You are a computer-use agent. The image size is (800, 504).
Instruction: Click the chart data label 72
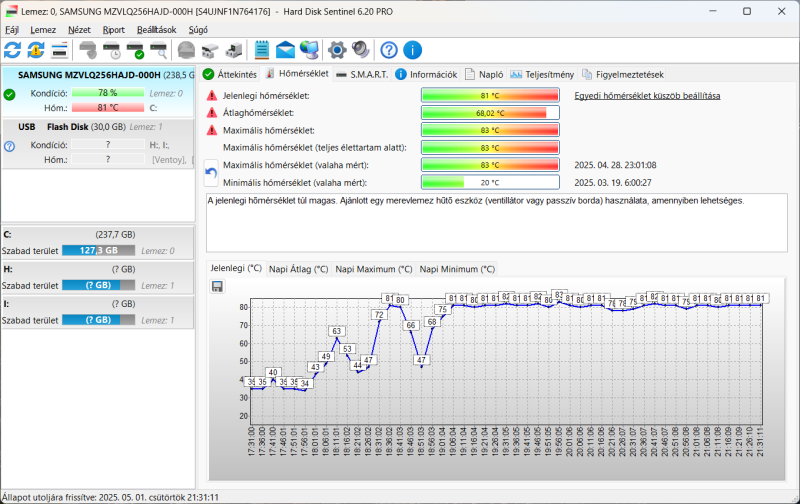pos(379,315)
